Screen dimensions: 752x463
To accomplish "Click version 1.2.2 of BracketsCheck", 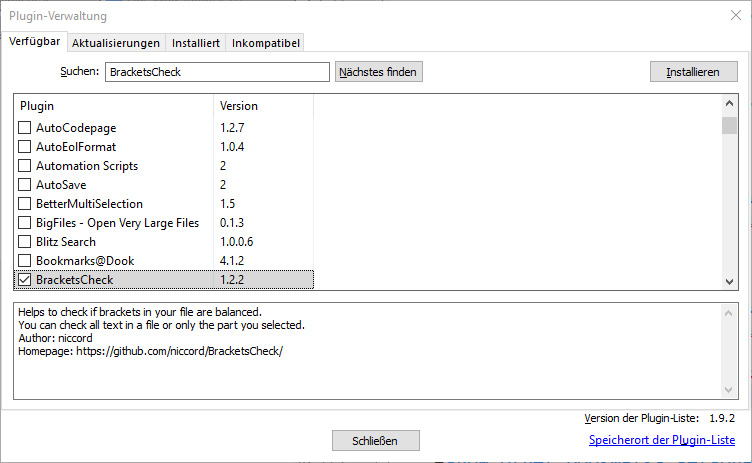I will tap(232, 280).
